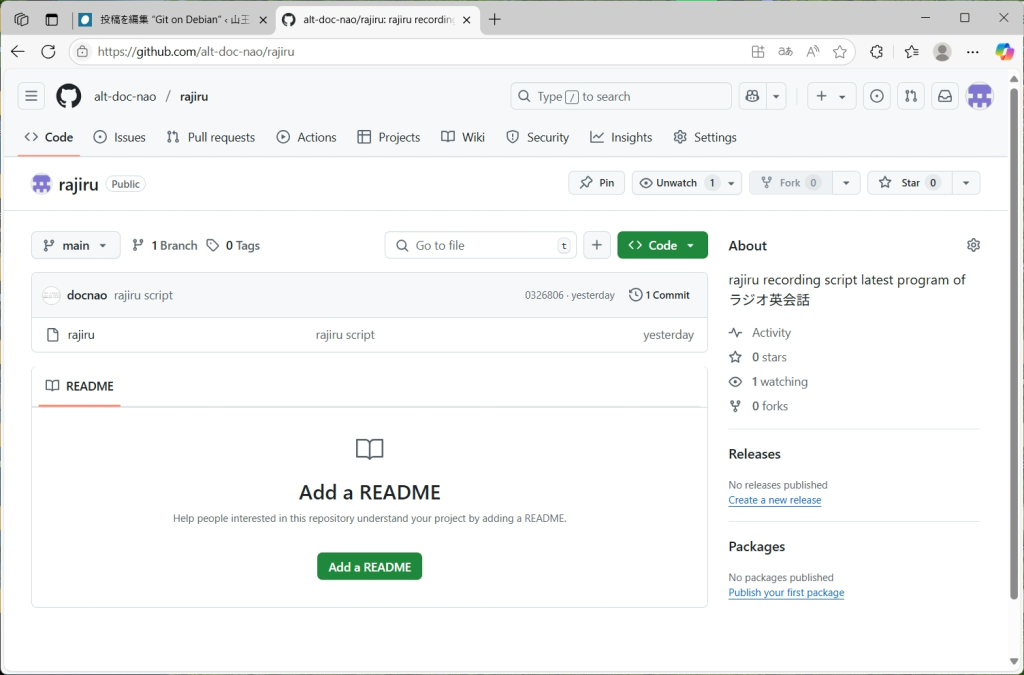Open the 1 watching link
The height and width of the screenshot is (675, 1024).
pyautogui.click(x=768, y=382)
